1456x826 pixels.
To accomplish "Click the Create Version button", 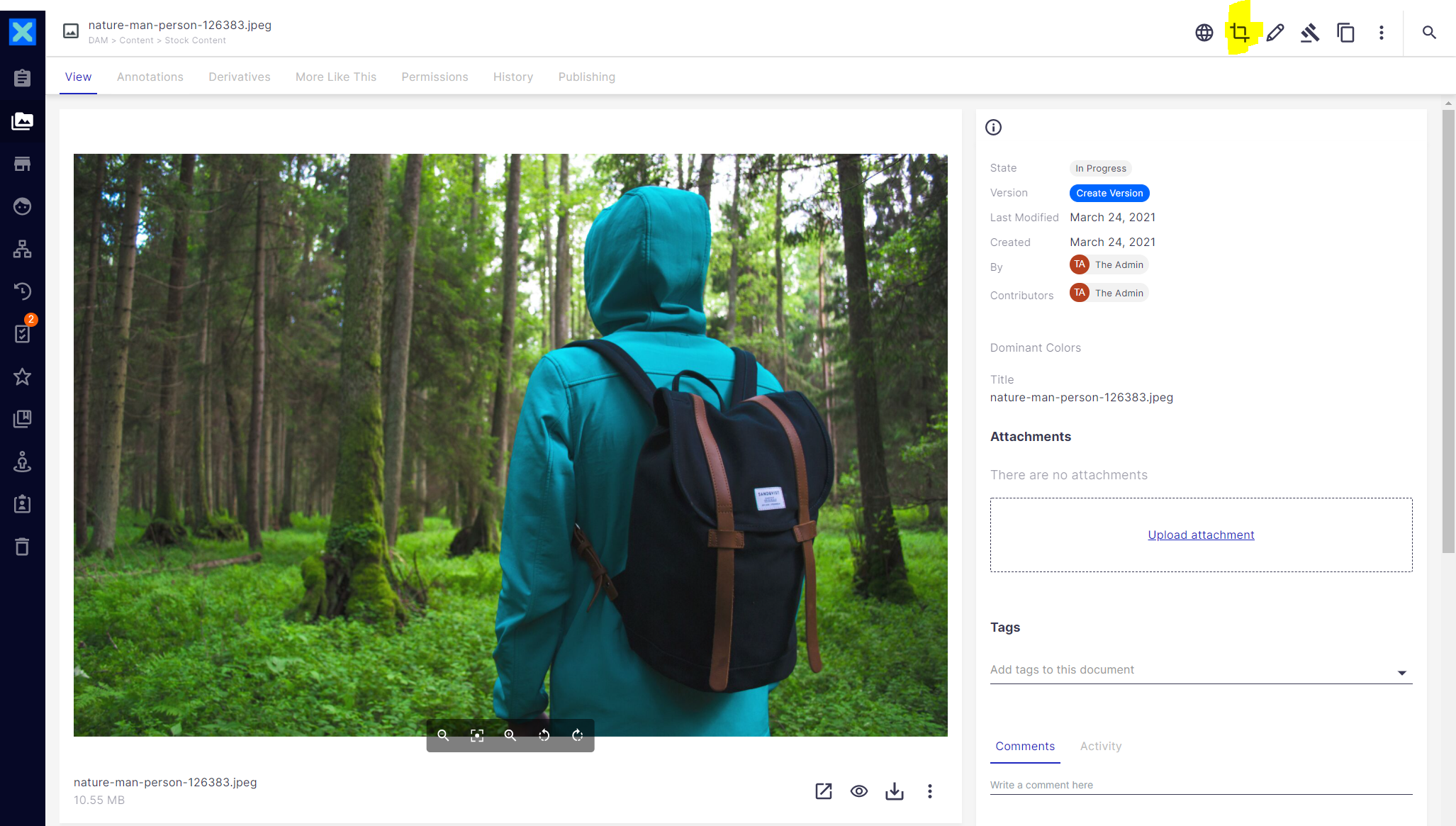I will (1109, 193).
